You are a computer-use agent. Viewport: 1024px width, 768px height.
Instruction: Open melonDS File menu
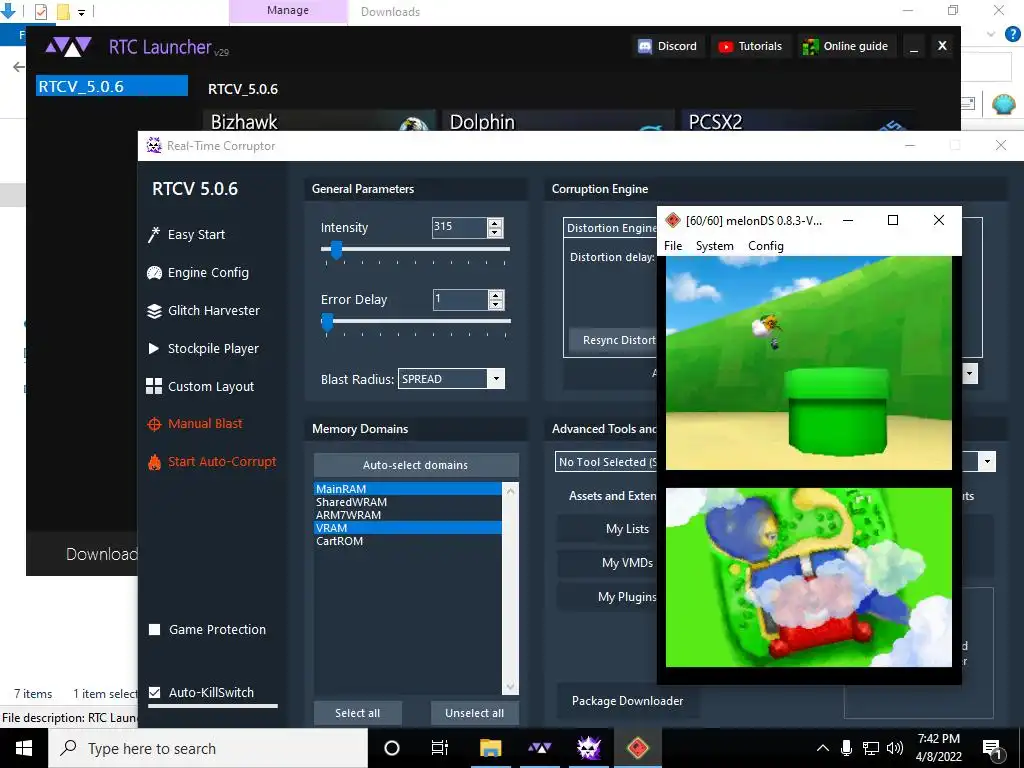pyautogui.click(x=673, y=246)
